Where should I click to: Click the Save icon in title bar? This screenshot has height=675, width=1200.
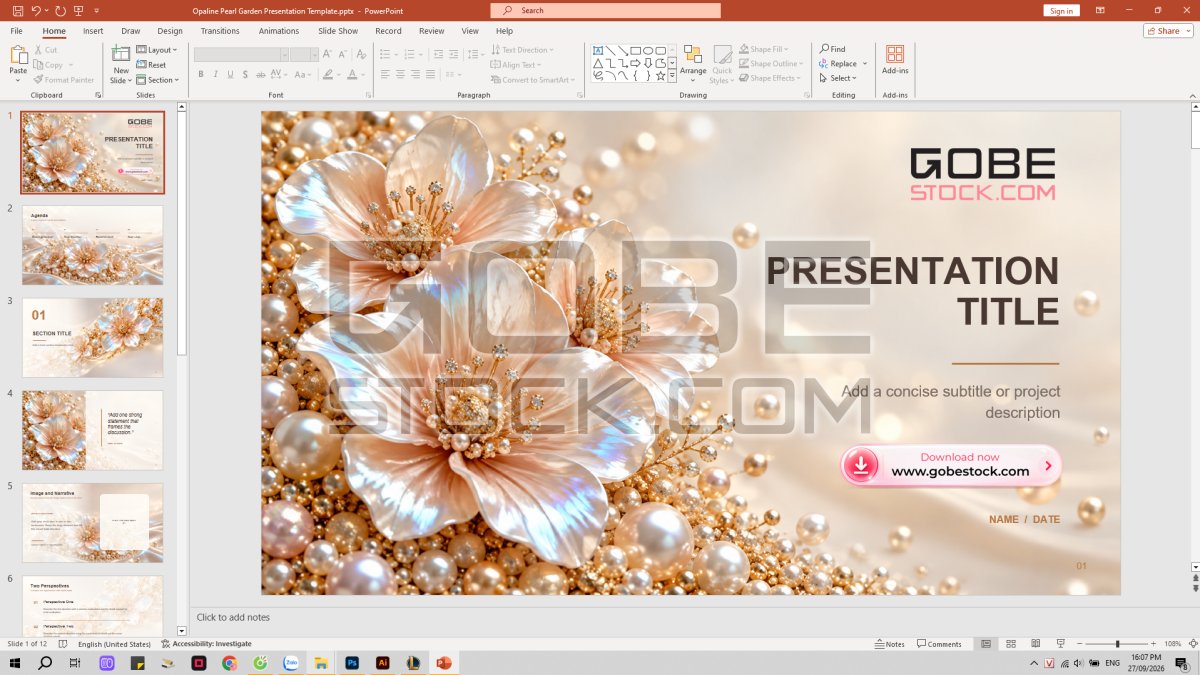[x=17, y=10]
